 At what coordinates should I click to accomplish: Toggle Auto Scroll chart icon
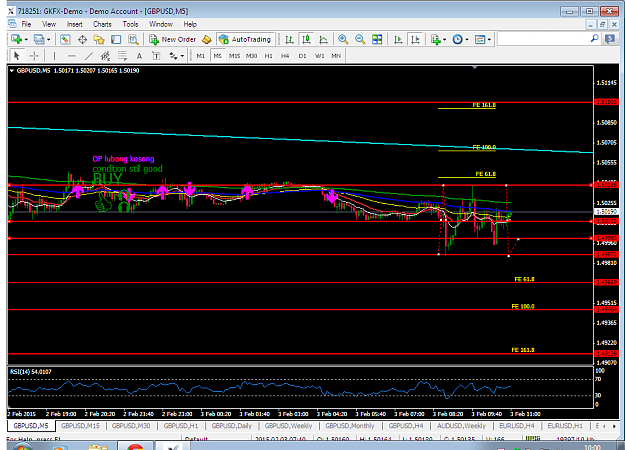coord(398,39)
